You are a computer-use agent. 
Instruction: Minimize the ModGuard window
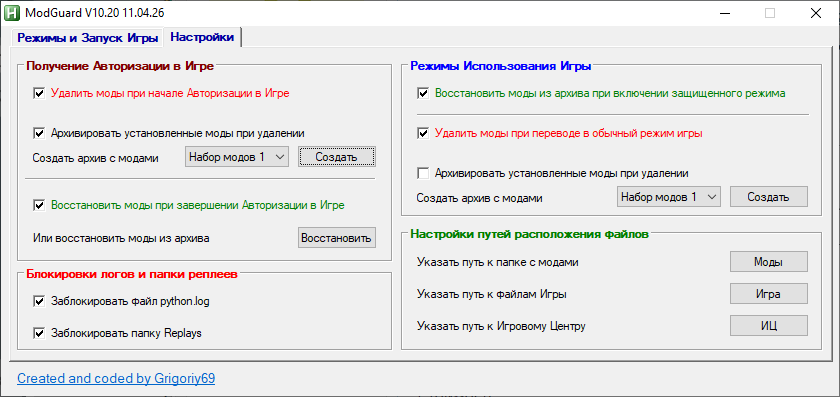pyautogui.click(x=725, y=13)
